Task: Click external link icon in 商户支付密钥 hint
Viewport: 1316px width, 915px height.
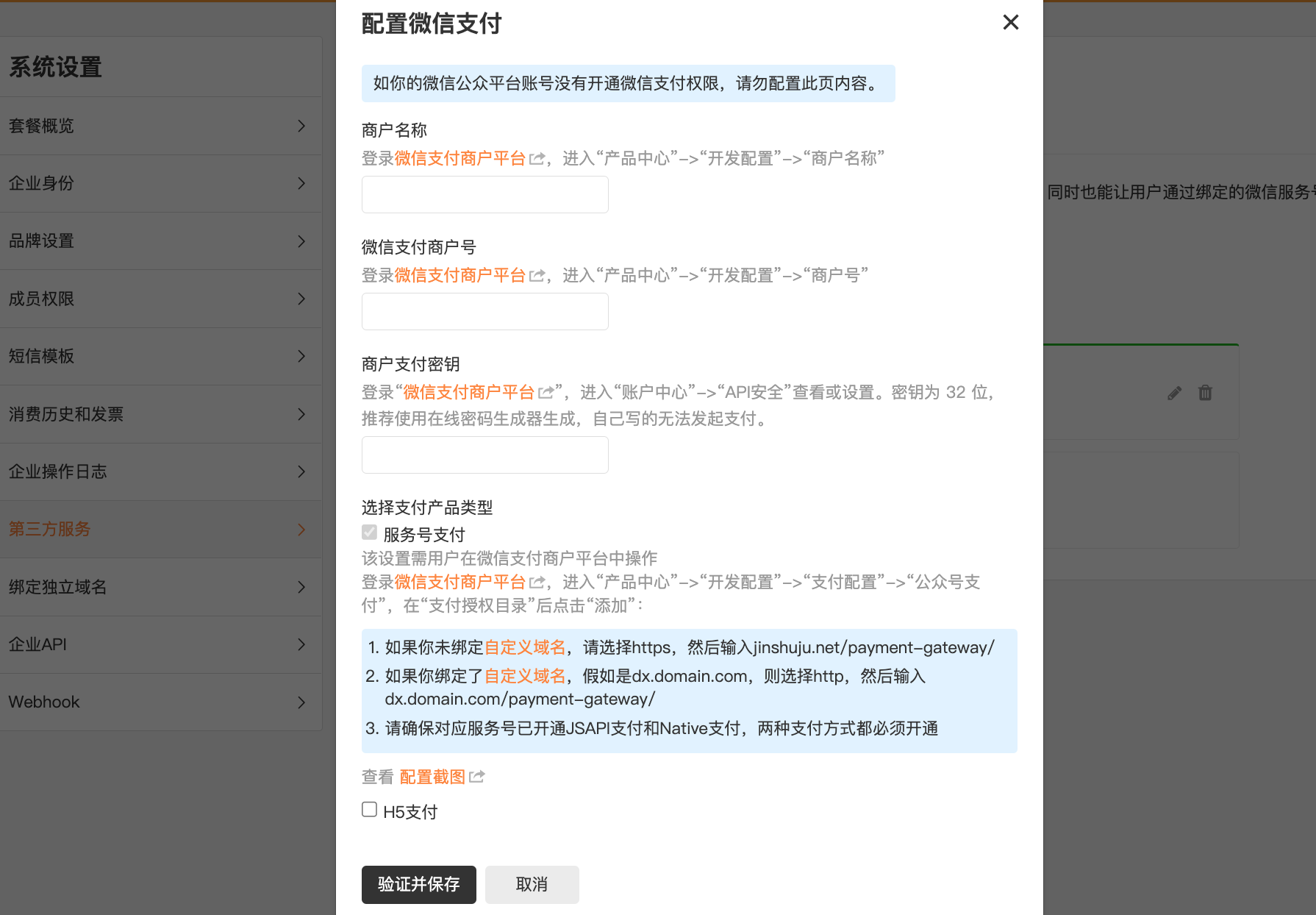Action: click(x=546, y=393)
